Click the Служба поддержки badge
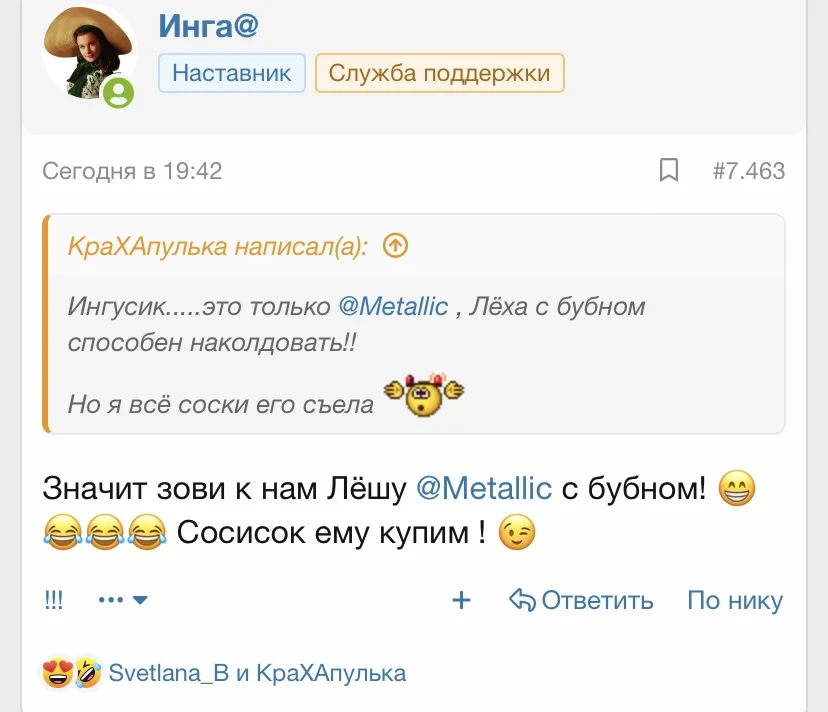This screenshot has width=828, height=712. click(439, 73)
